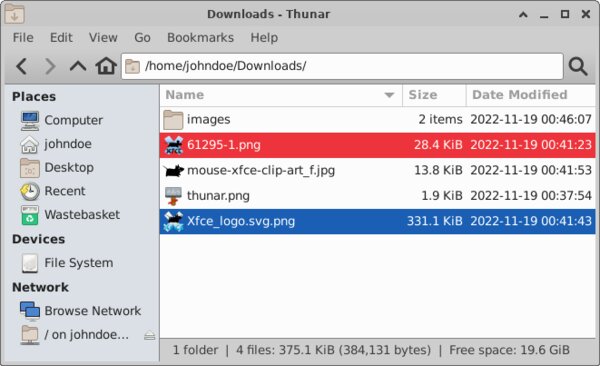The image size is (600, 366).
Task: Click the 1.9 KiB size cell
Action: tap(442, 196)
